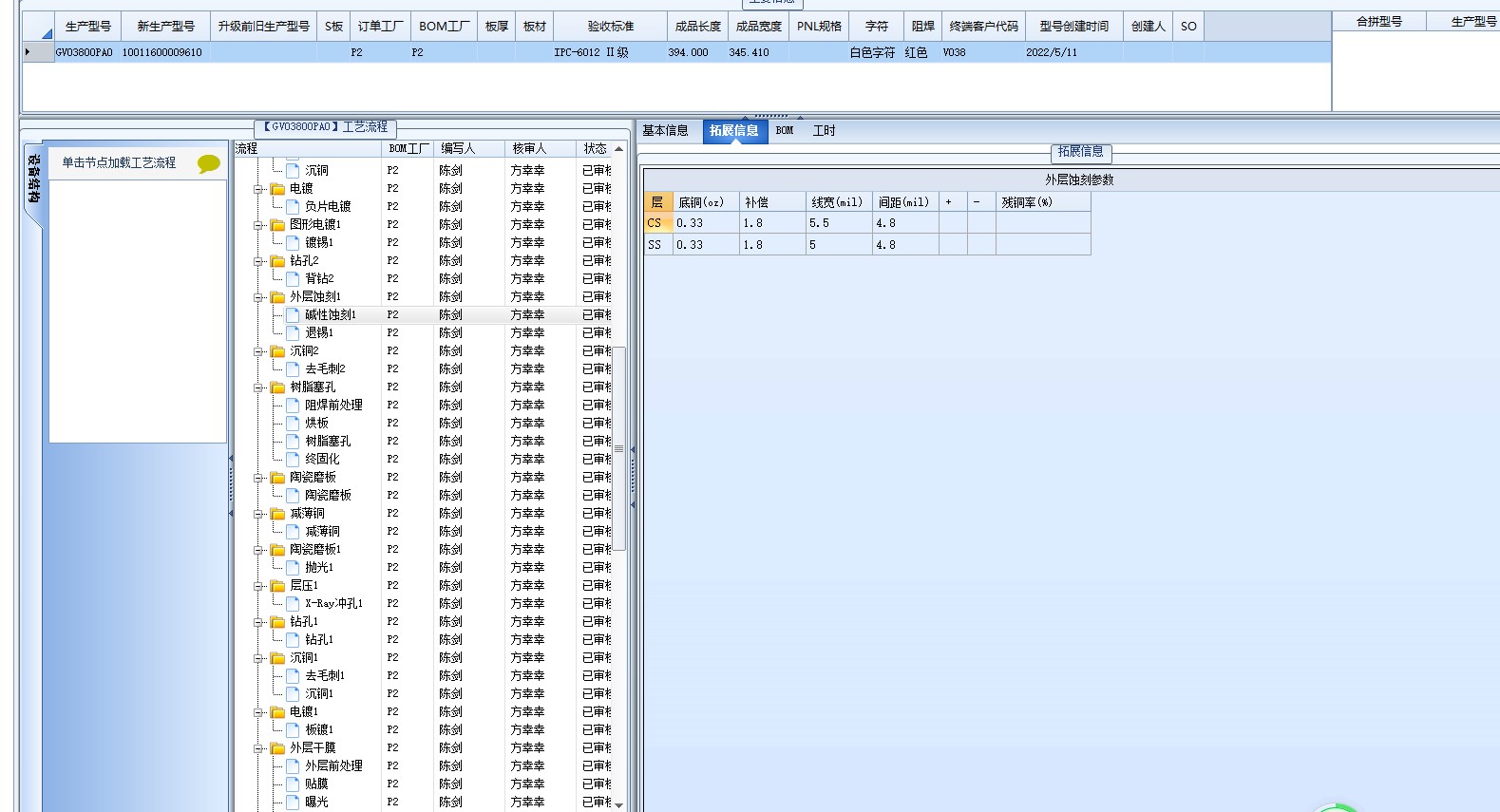Collapse the 电镀 tree node
Viewport: 1500px width, 812px height.
point(258,189)
